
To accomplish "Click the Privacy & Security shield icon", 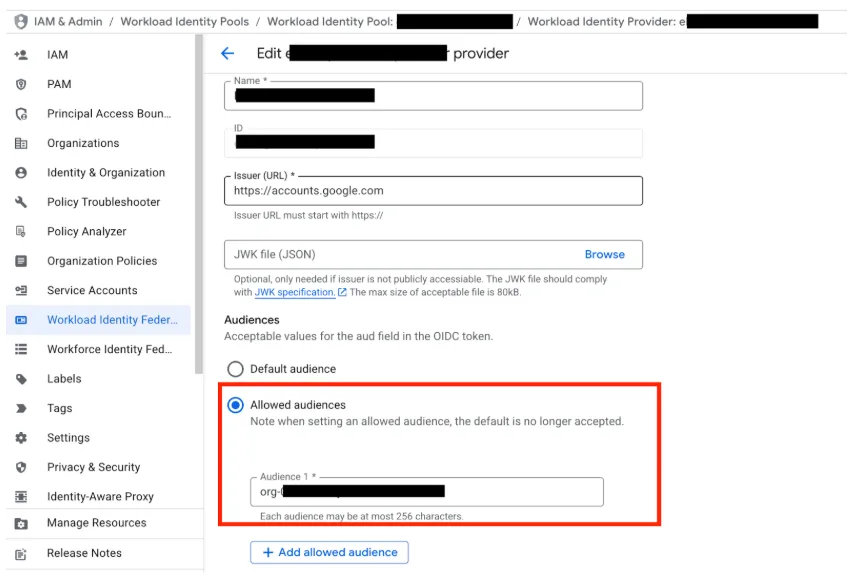I will click(21, 467).
